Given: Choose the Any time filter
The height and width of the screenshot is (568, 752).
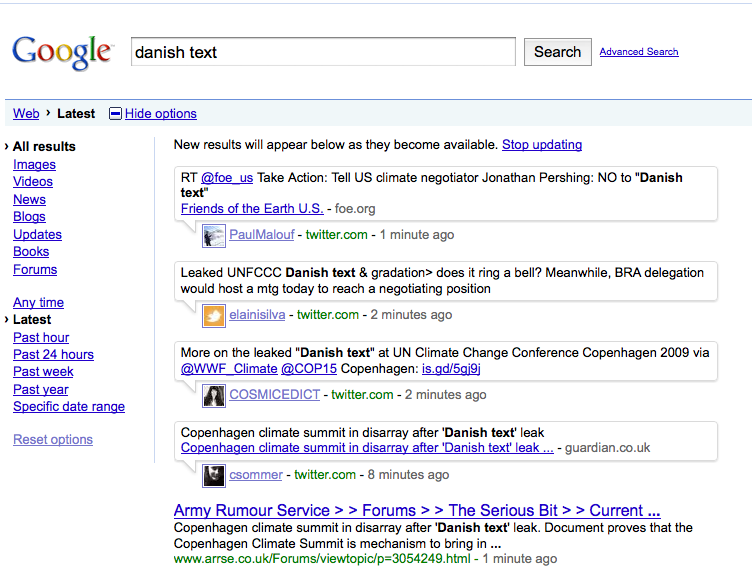Looking at the screenshot, I should click(38, 303).
